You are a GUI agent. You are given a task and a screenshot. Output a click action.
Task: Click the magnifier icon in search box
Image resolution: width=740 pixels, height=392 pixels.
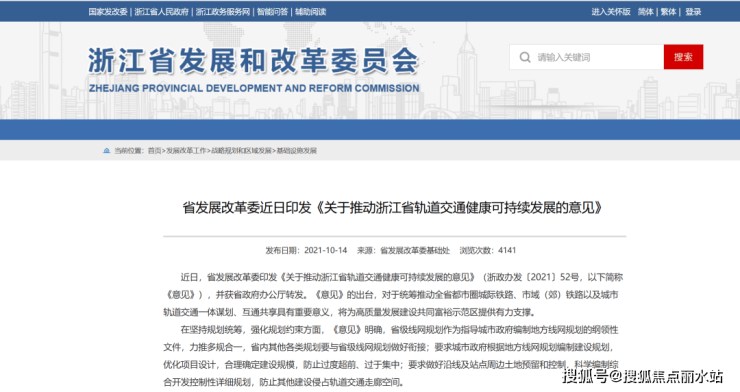[x=525, y=58]
